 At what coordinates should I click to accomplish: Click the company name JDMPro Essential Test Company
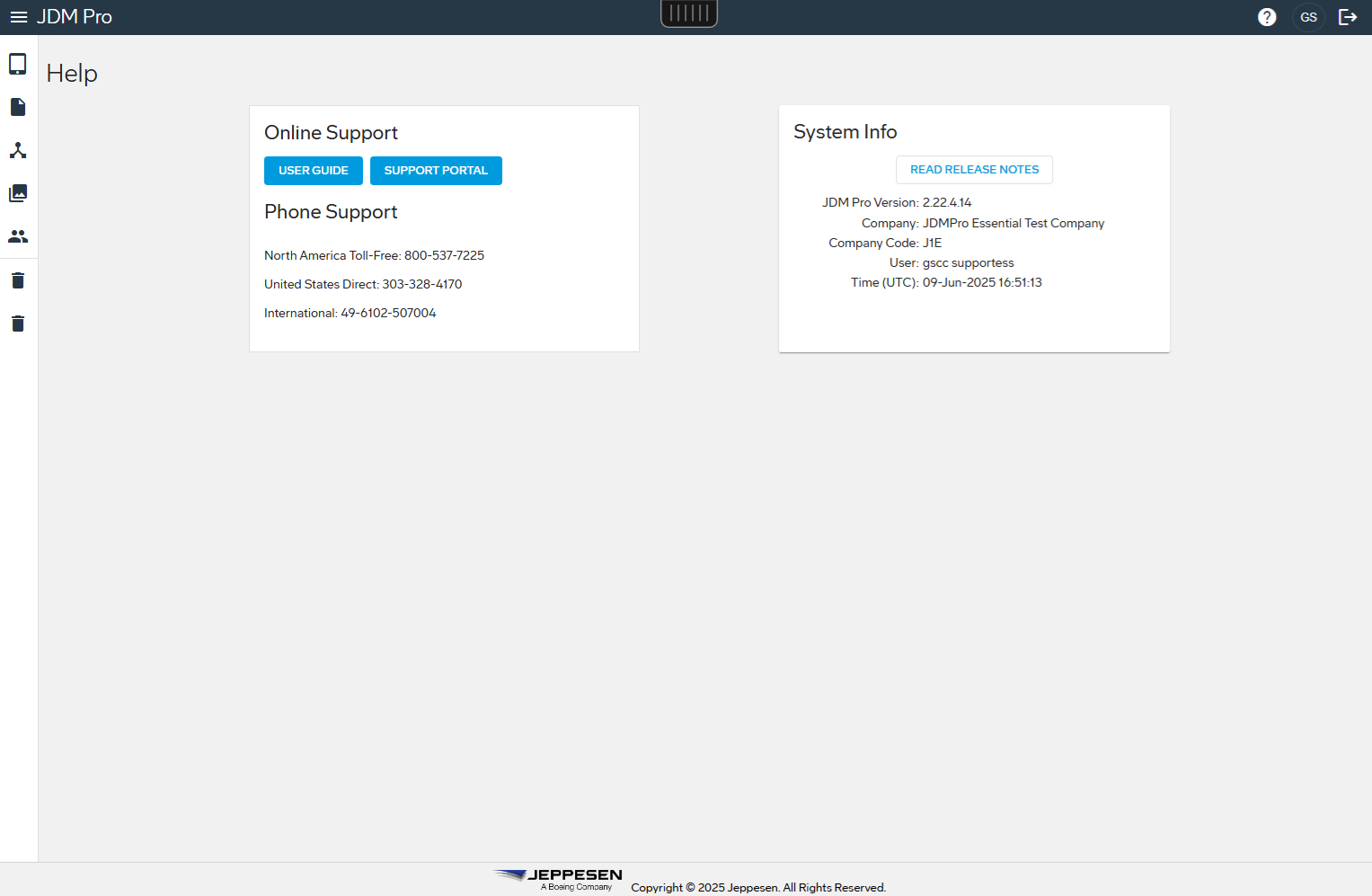(1014, 223)
